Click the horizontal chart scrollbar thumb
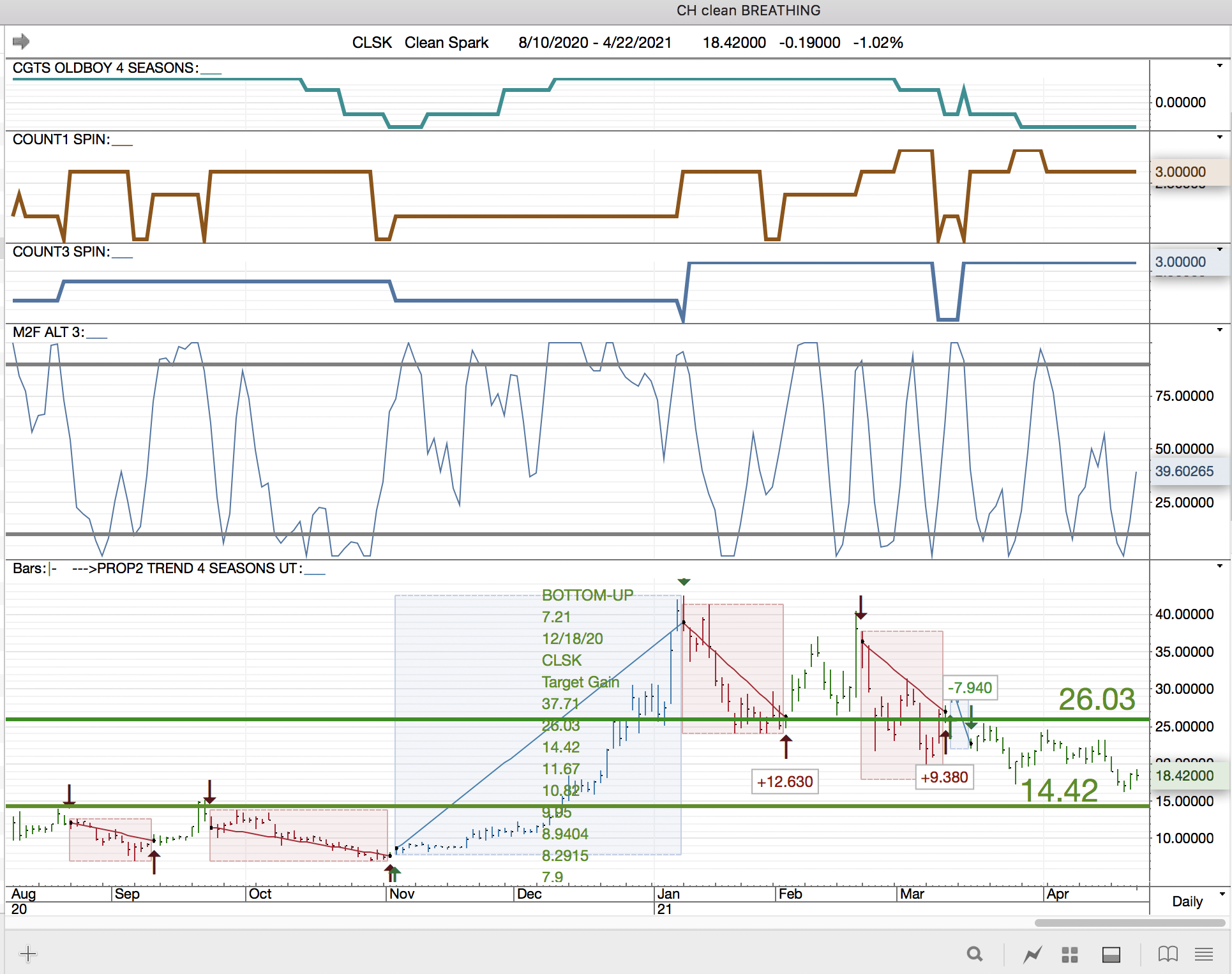This screenshot has width=1232, height=974. tap(1129, 923)
